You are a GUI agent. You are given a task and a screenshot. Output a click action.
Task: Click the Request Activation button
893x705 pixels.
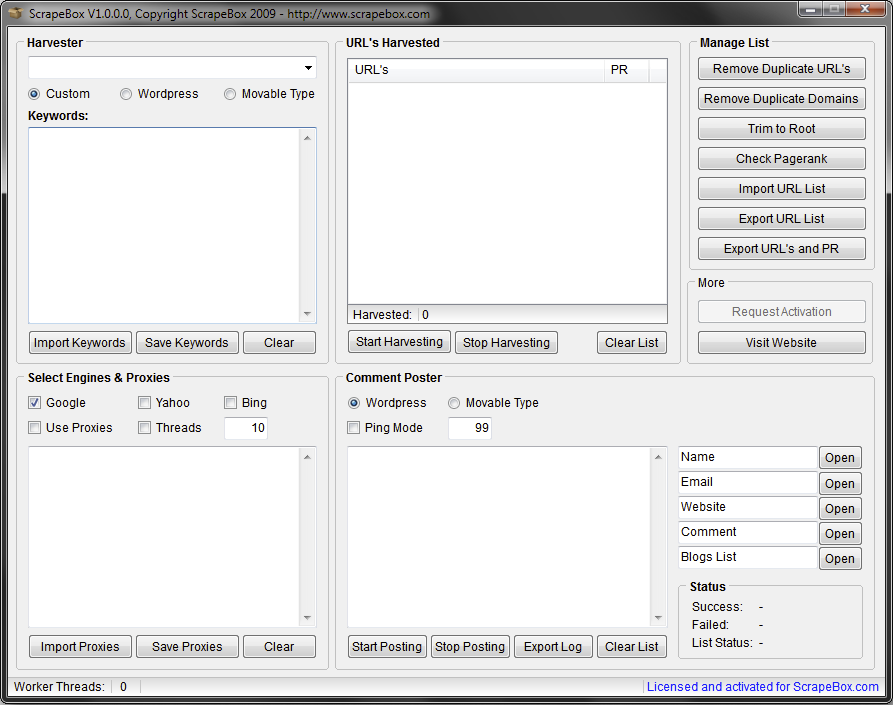[x=781, y=312]
